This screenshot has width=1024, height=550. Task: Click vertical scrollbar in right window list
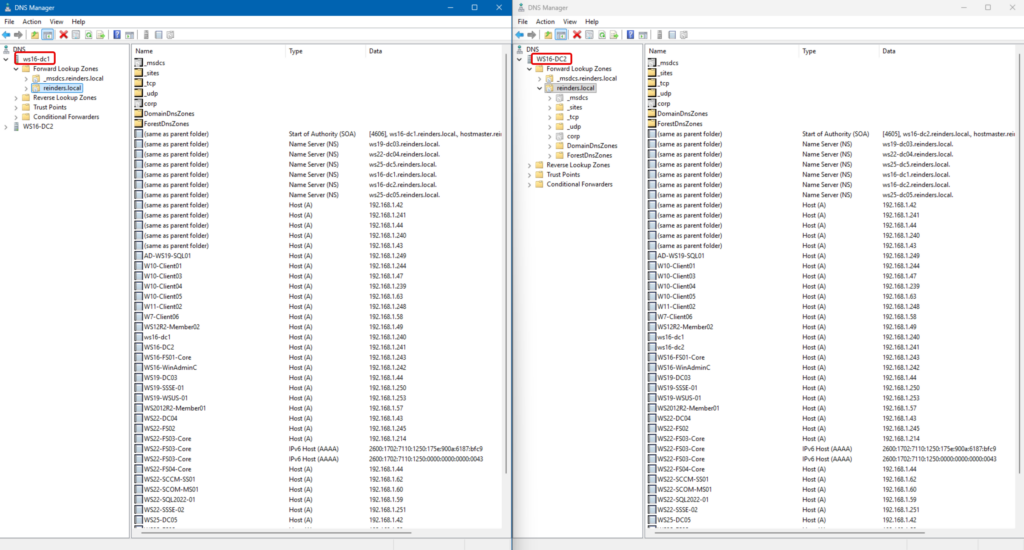coord(1019,263)
